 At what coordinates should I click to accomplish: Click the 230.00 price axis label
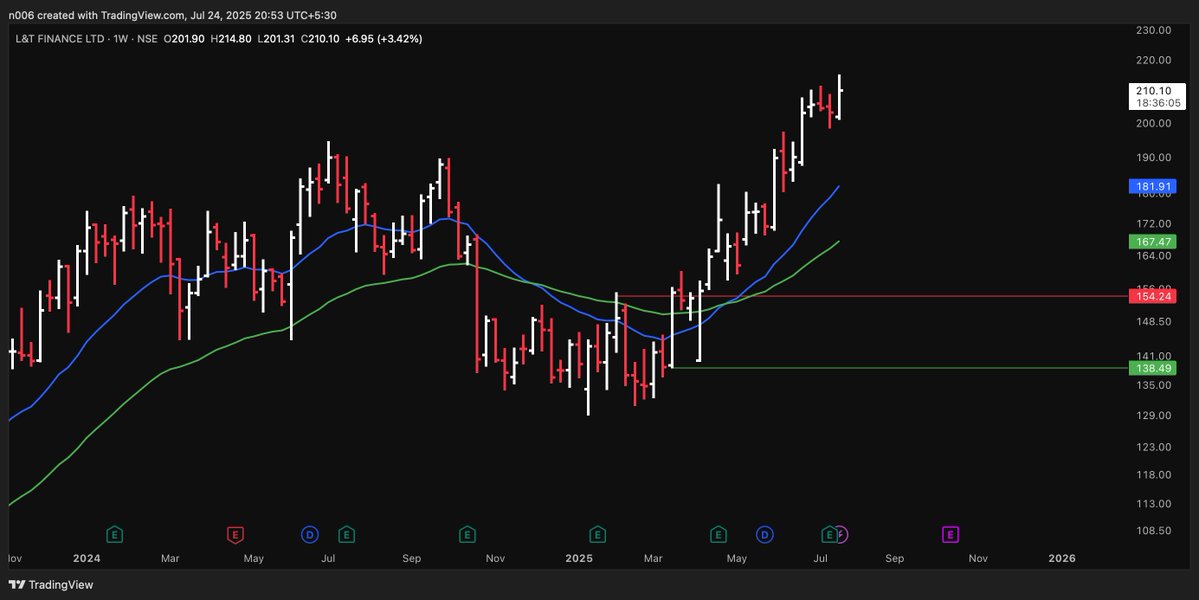point(1154,31)
